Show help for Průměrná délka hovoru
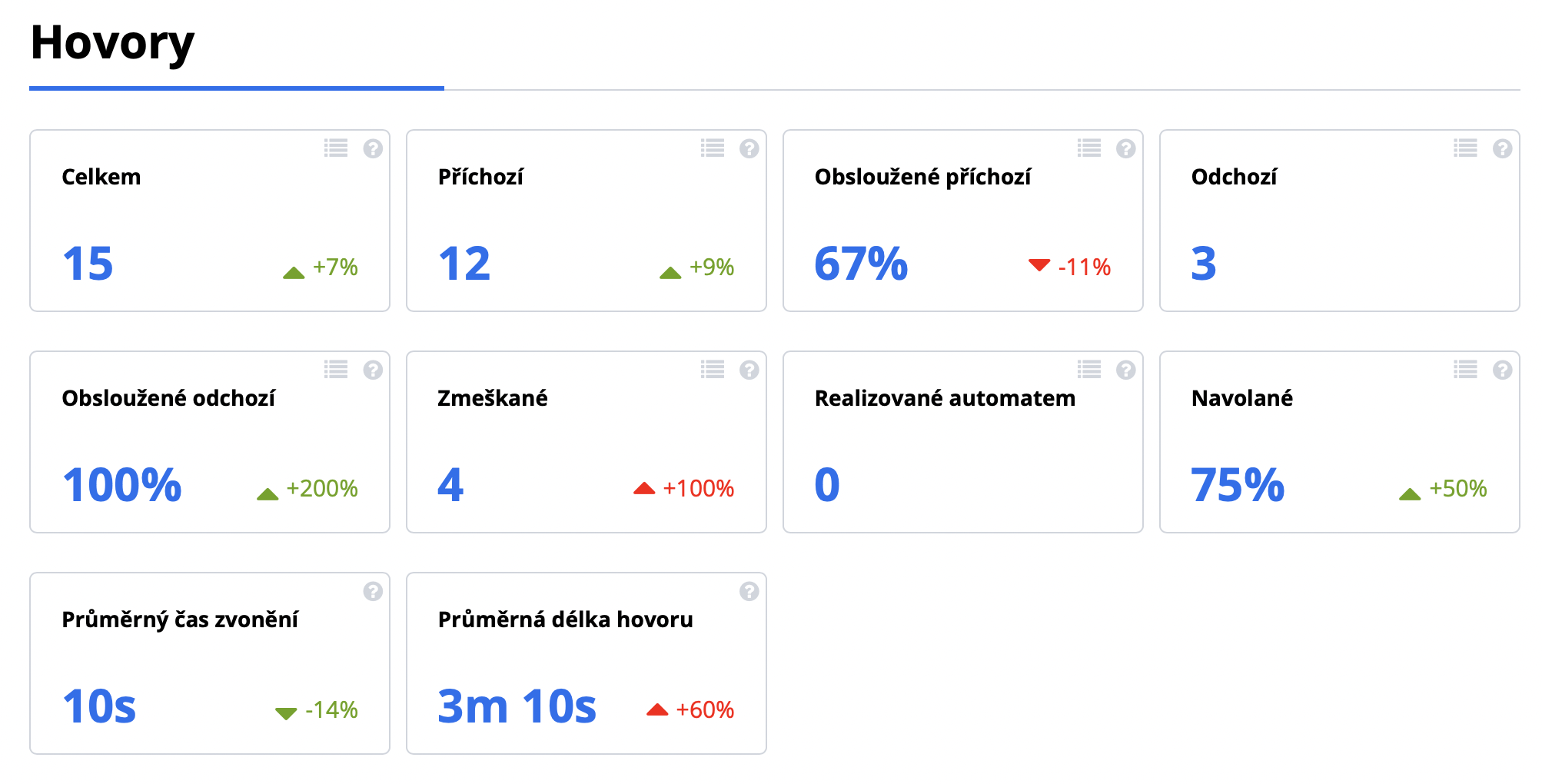 (x=749, y=591)
